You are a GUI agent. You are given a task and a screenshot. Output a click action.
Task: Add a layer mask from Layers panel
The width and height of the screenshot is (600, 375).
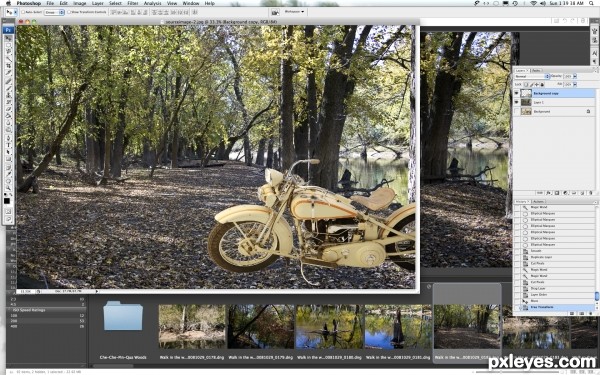(x=557, y=193)
